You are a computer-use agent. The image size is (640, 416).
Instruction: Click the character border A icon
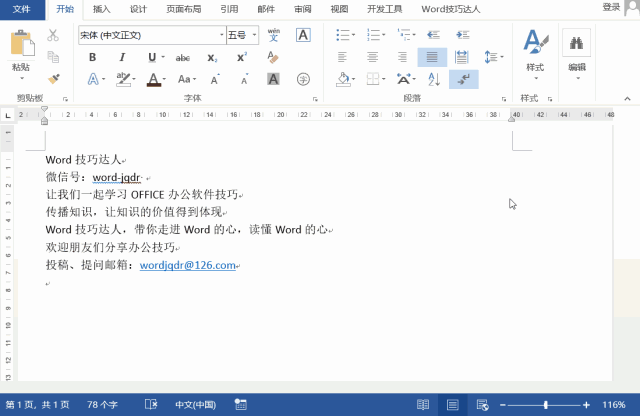pos(303,35)
